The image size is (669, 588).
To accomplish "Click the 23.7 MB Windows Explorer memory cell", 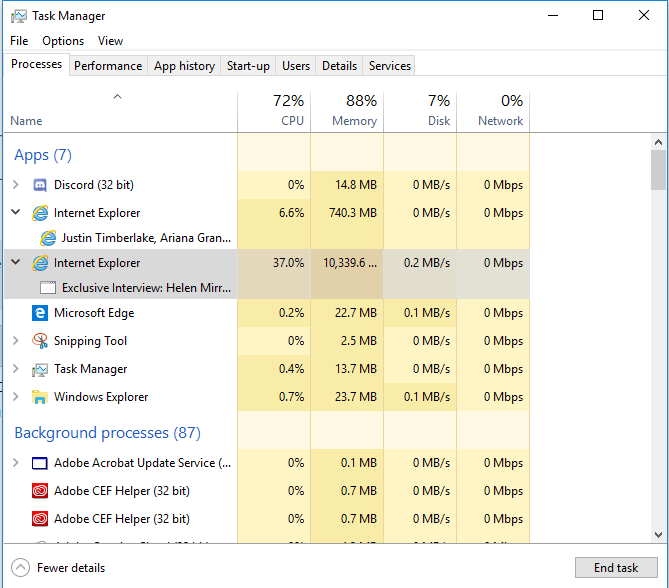I will tap(347, 397).
